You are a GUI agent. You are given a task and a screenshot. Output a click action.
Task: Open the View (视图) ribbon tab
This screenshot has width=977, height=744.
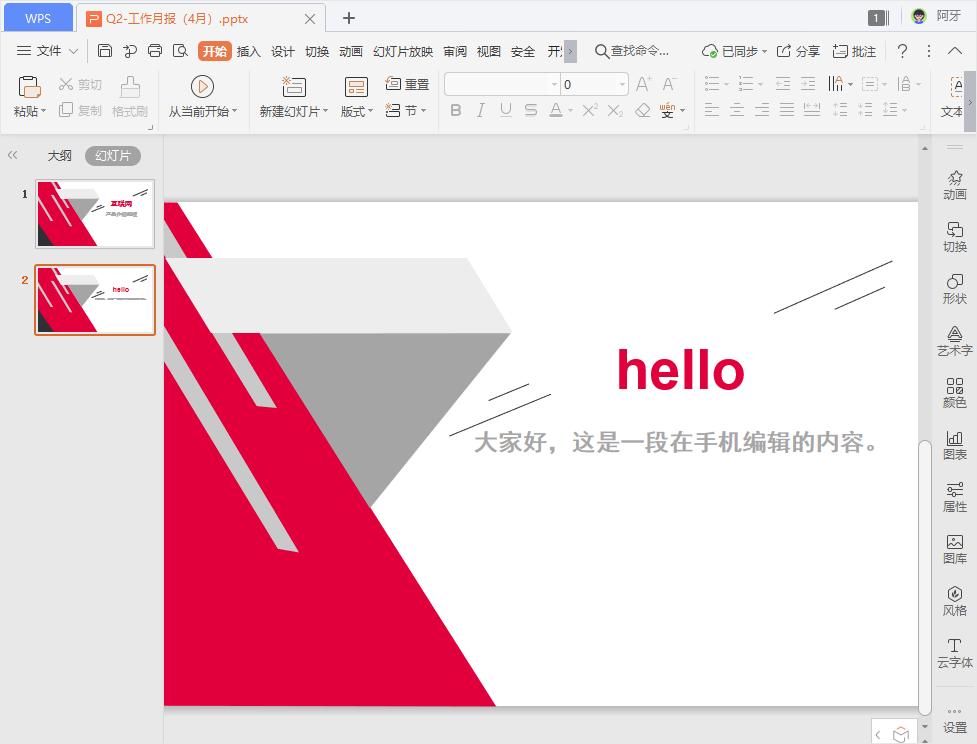tap(488, 51)
